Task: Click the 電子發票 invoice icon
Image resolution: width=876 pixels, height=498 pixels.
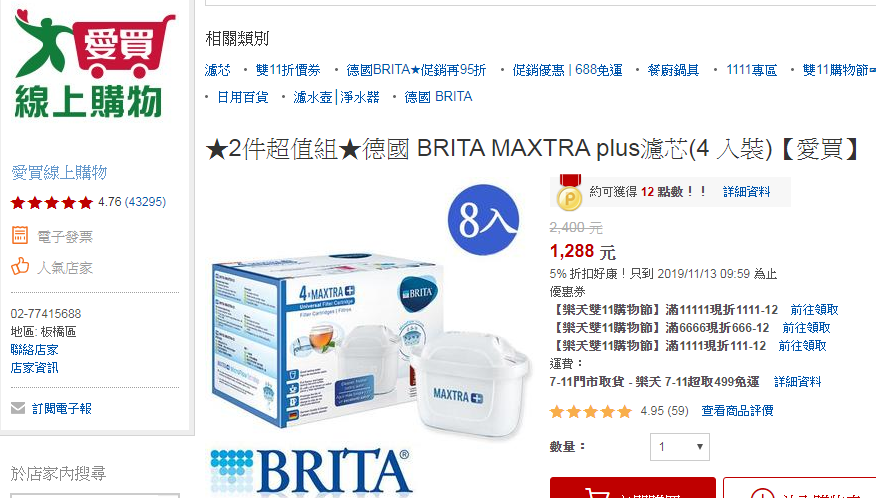Action: click(x=20, y=235)
